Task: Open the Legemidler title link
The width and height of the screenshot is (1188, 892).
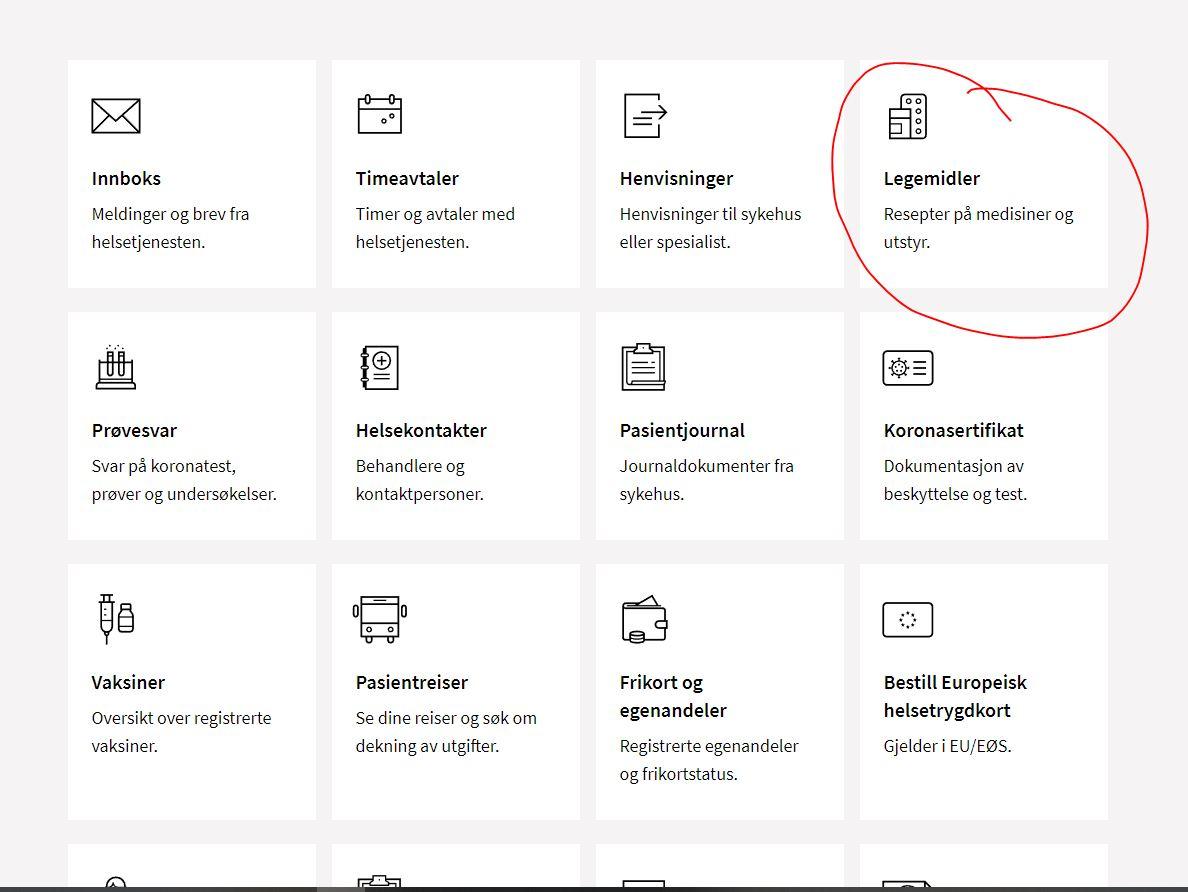Action: [931, 179]
